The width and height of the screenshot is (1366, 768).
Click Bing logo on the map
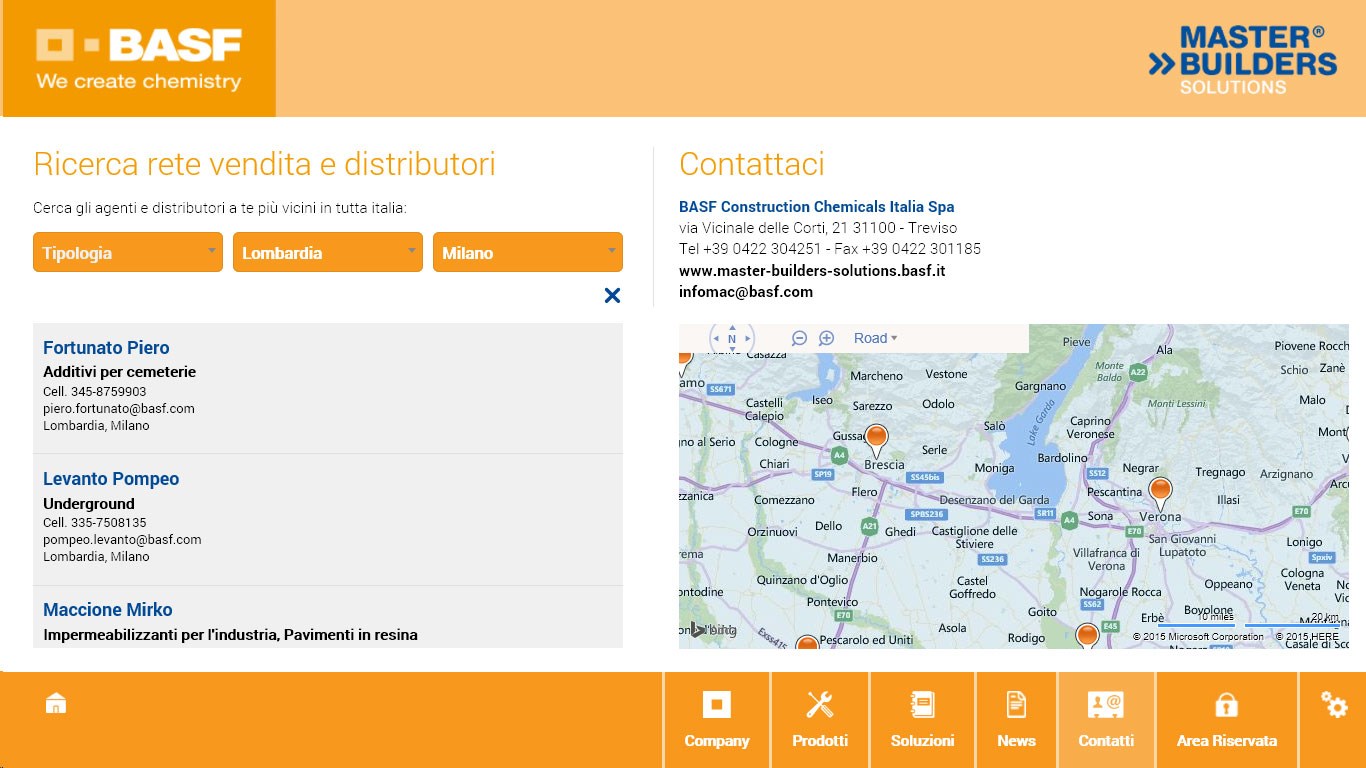(714, 630)
